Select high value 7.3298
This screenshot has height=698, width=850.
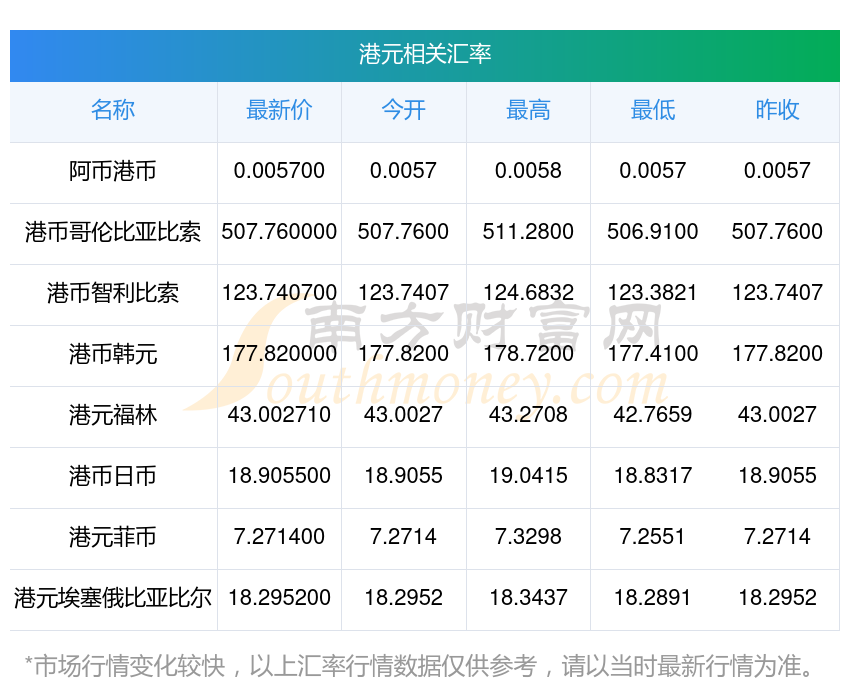point(528,537)
